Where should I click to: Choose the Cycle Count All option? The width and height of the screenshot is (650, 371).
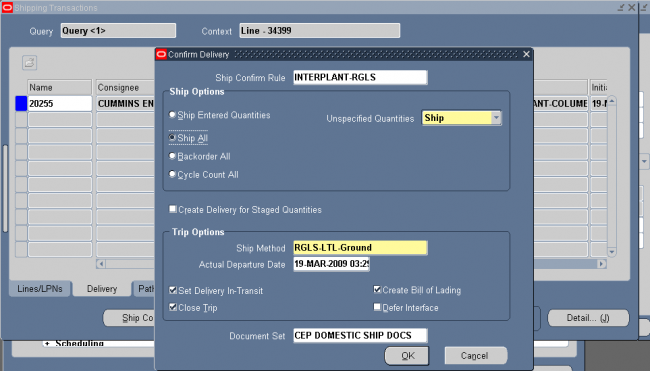click(172, 174)
